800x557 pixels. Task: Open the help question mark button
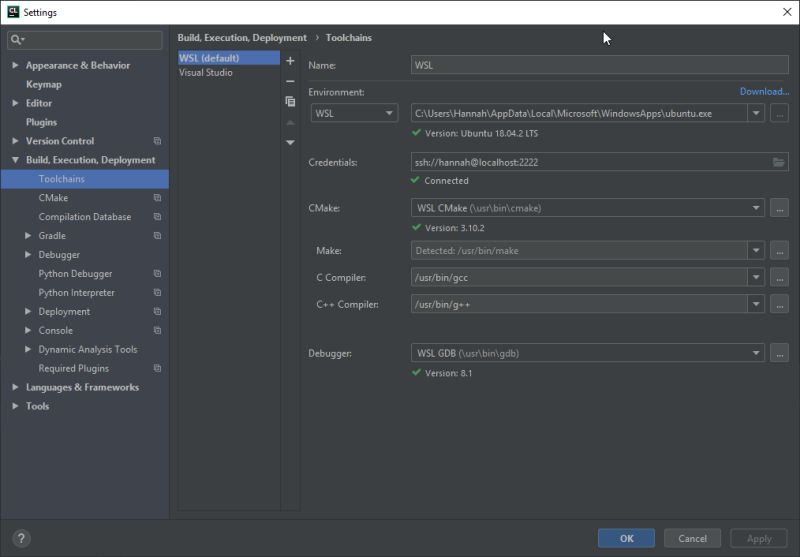tap(21, 538)
